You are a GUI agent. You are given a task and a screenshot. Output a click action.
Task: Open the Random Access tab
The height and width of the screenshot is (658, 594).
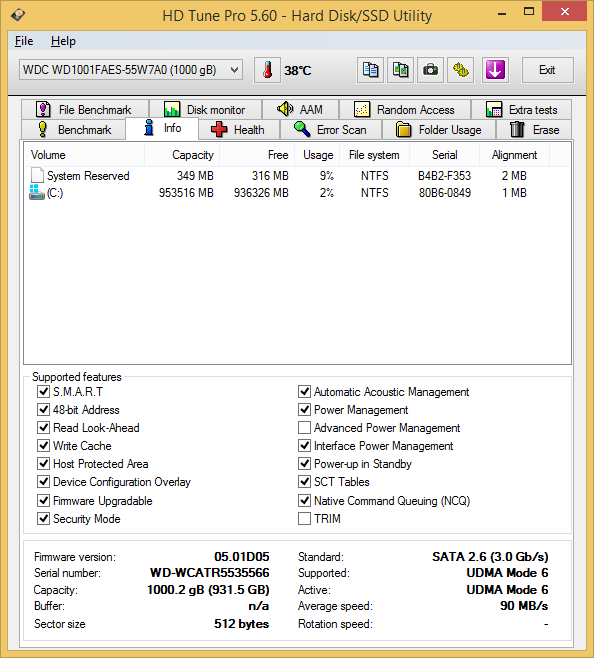tap(405, 110)
